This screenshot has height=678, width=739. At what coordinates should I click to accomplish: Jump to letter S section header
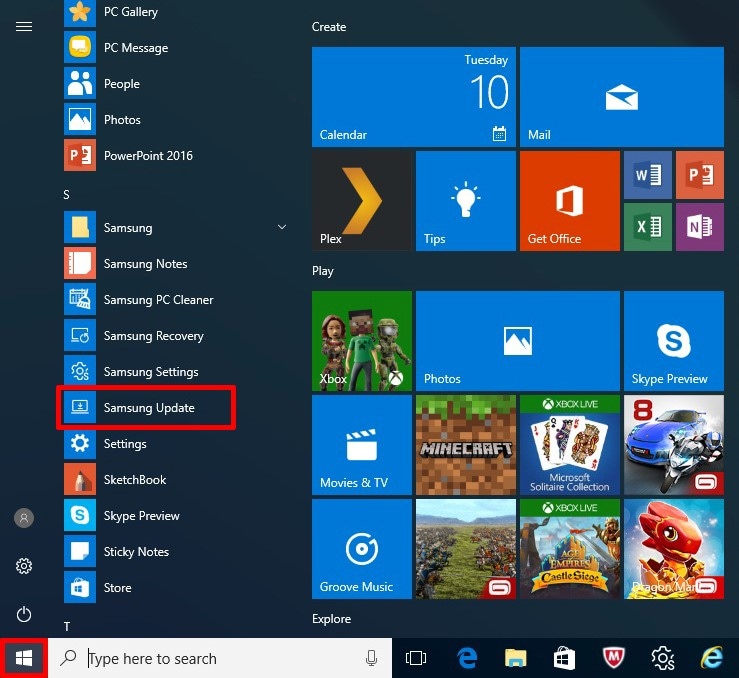[66, 195]
